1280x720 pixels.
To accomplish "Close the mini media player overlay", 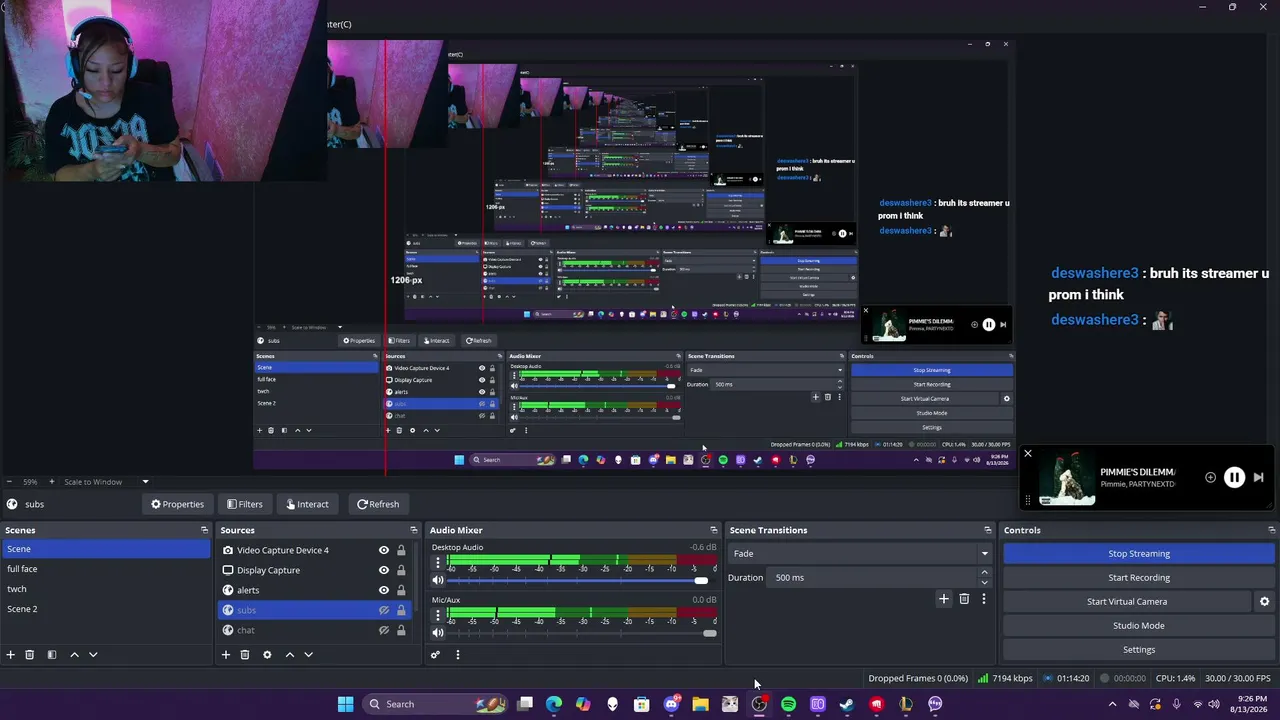I will (x=1027, y=454).
